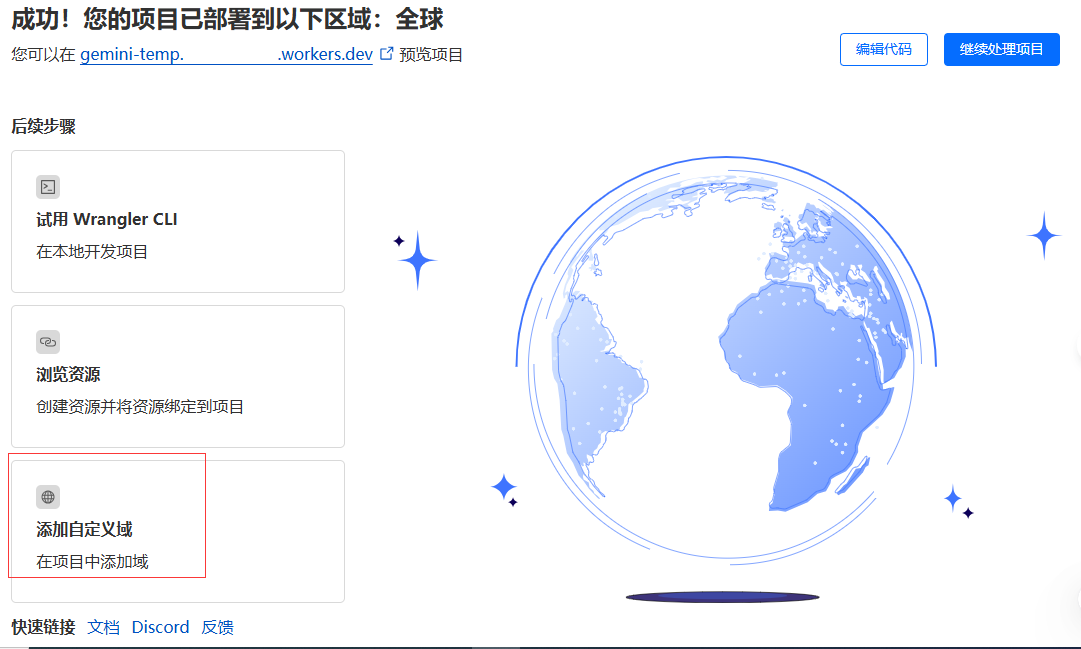Viewport: 1081px width, 649px height.
Task: Click the external link icon beside workers.dev
Action: (387, 53)
